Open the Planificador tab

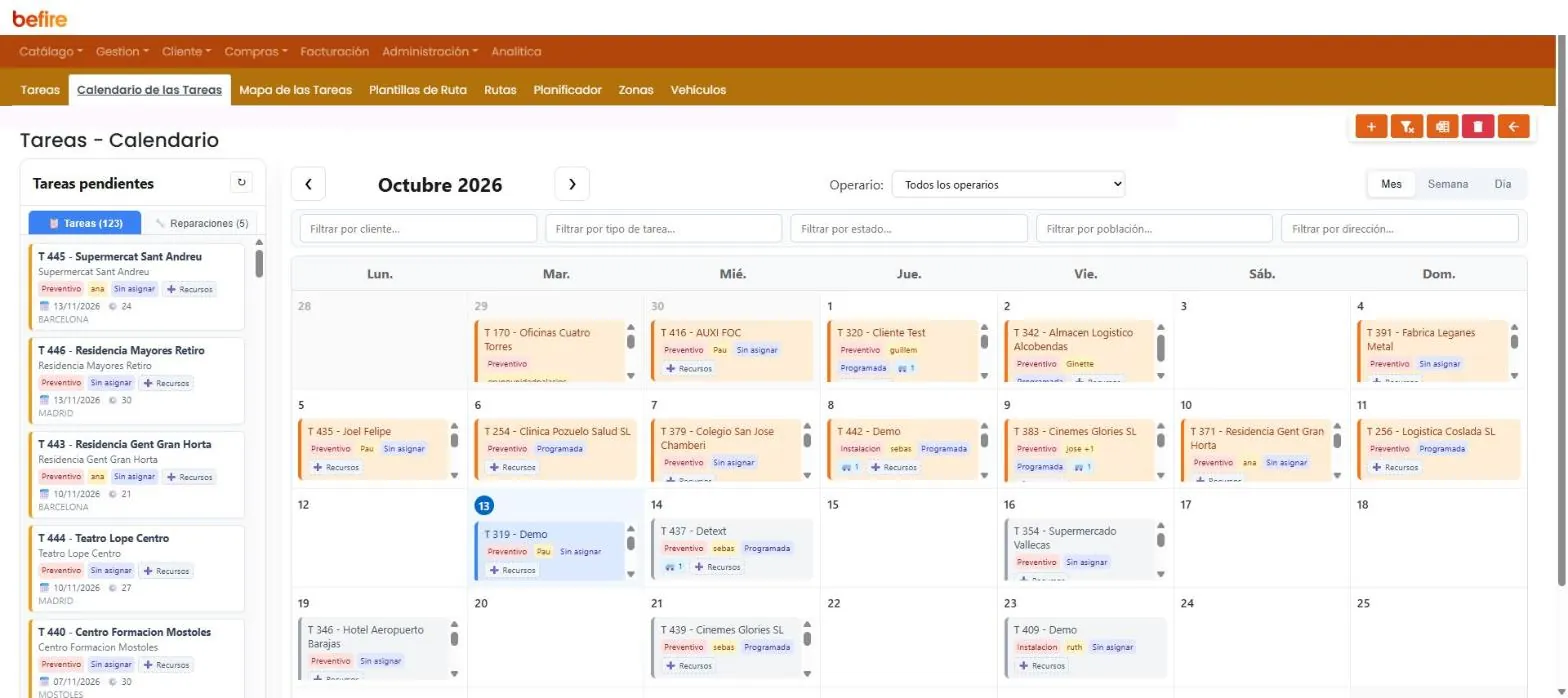(568, 90)
